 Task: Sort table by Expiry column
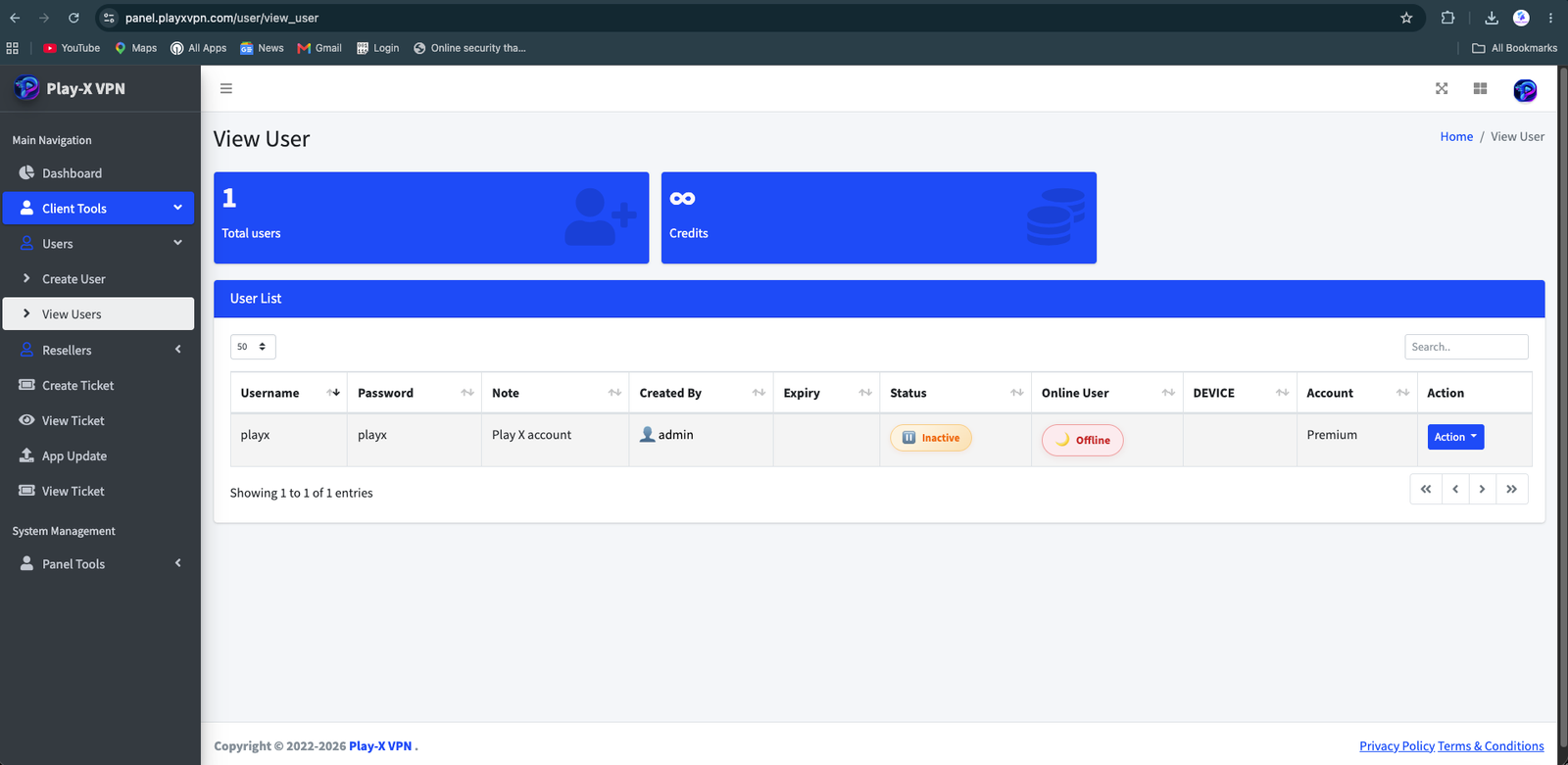[827, 393]
